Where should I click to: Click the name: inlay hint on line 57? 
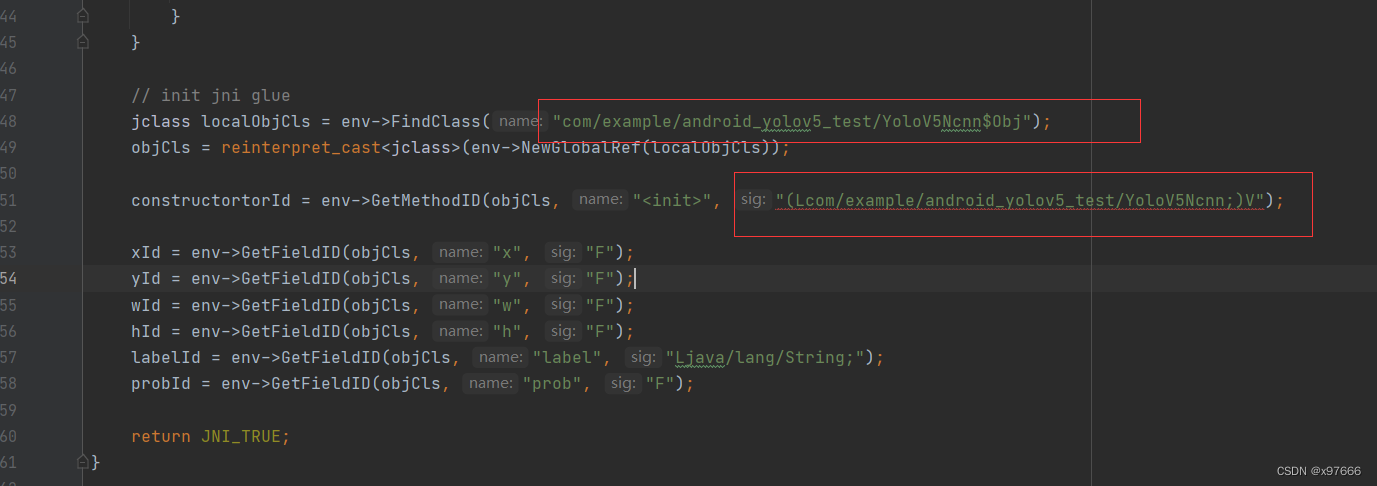(500, 357)
